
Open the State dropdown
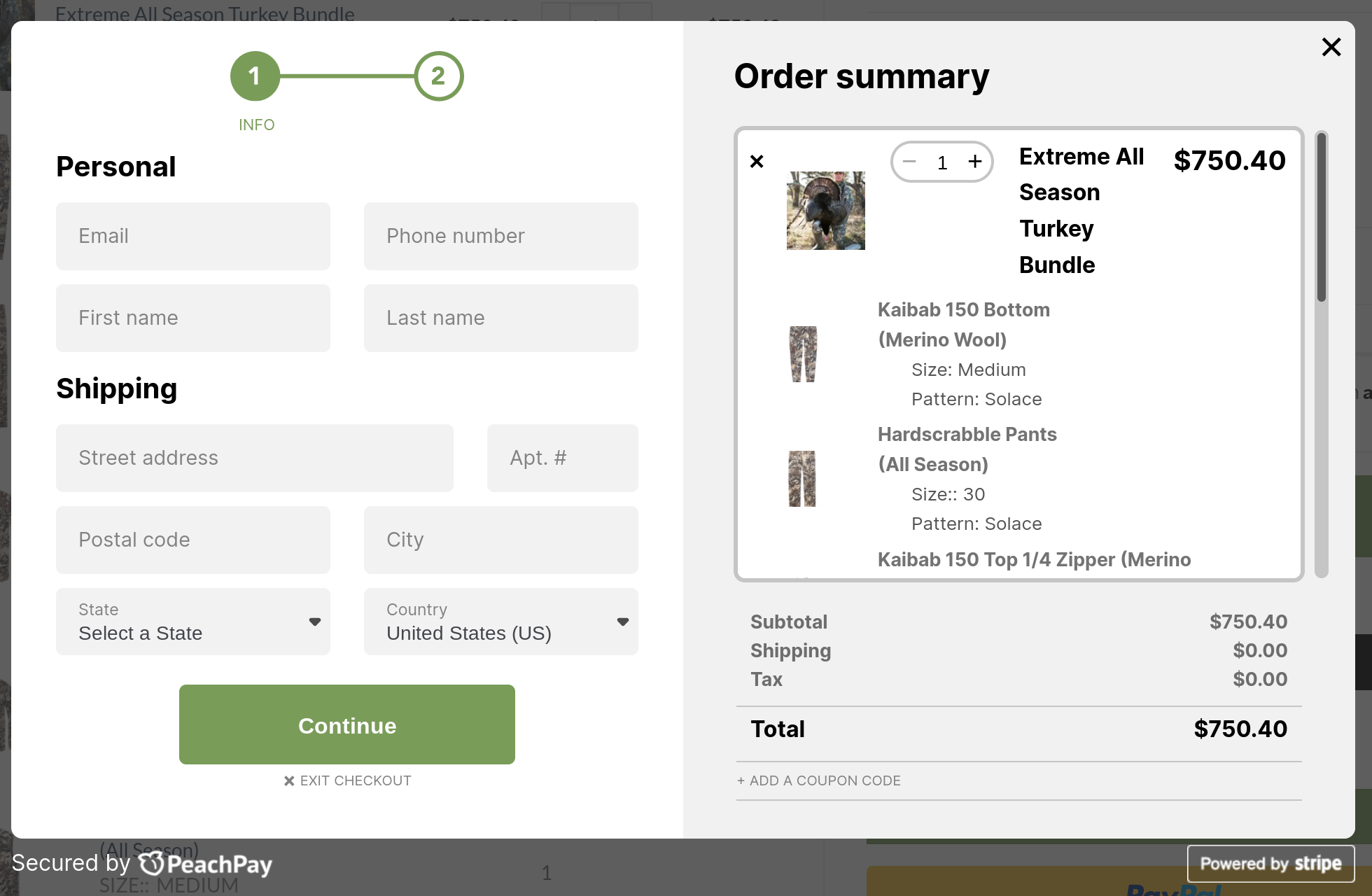coord(193,622)
